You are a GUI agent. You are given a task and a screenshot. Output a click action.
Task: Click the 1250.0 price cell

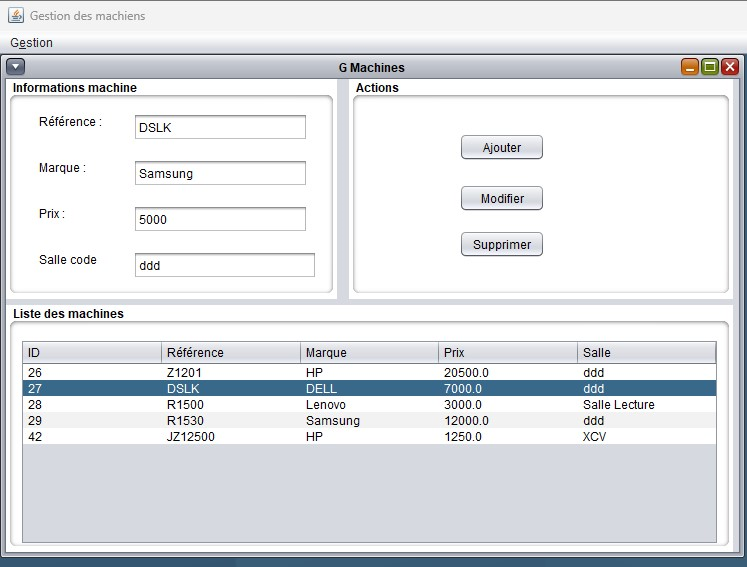pos(508,436)
